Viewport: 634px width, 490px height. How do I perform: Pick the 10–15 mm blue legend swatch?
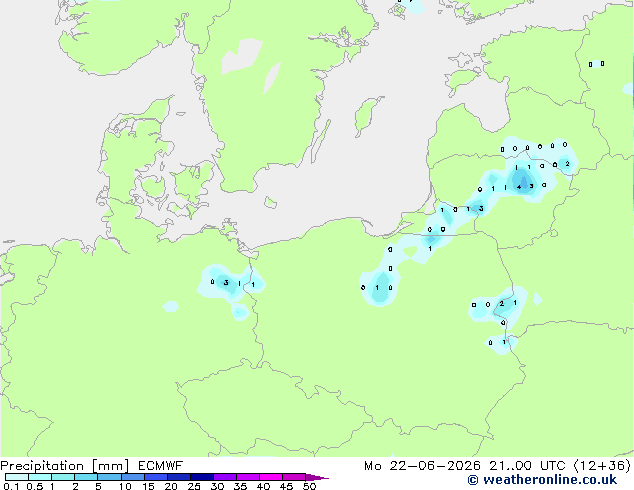132,477
